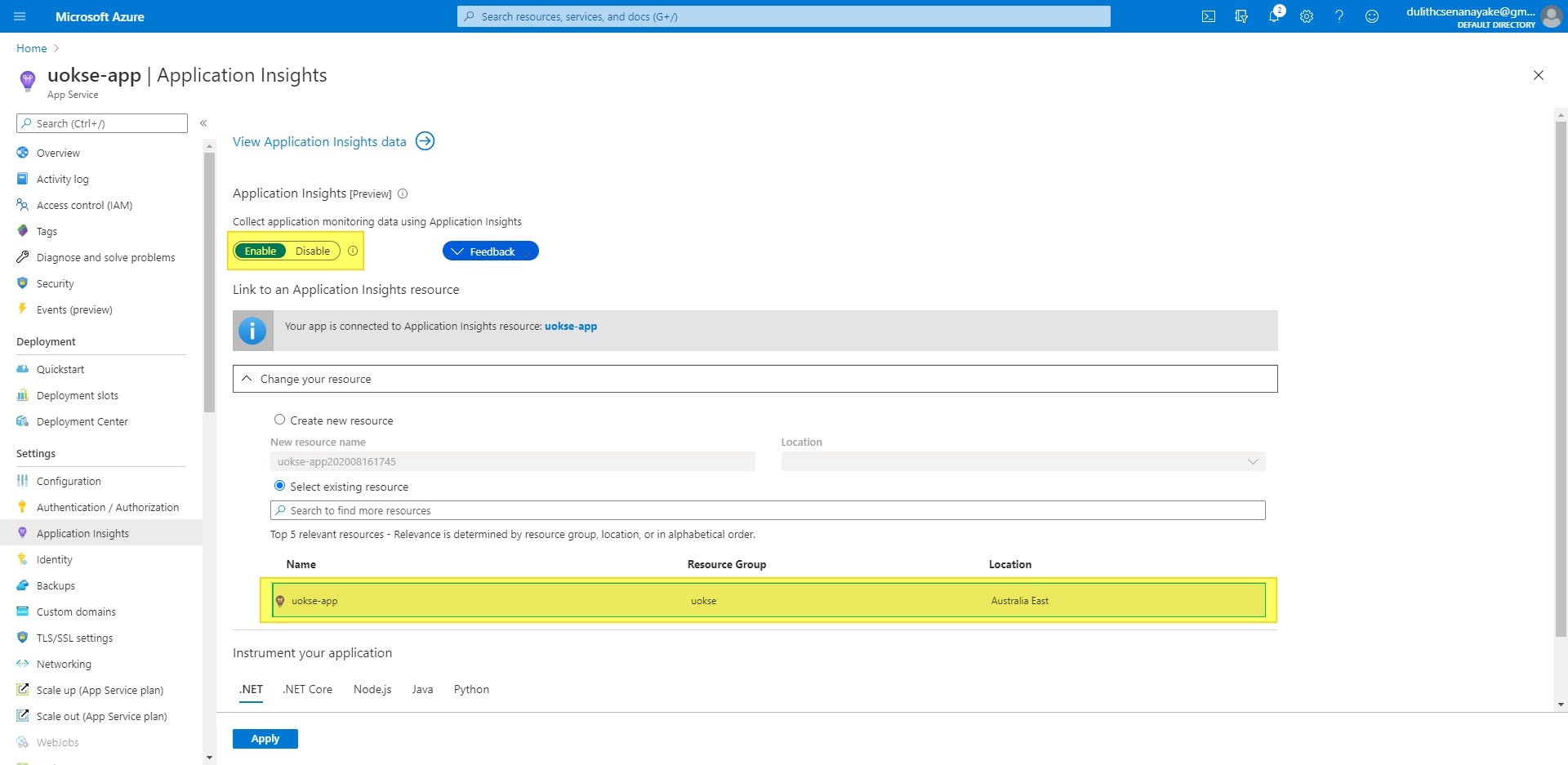Screen dimensions: 1568x765
Task: Open the account avatar menu
Action: tap(1551, 16)
